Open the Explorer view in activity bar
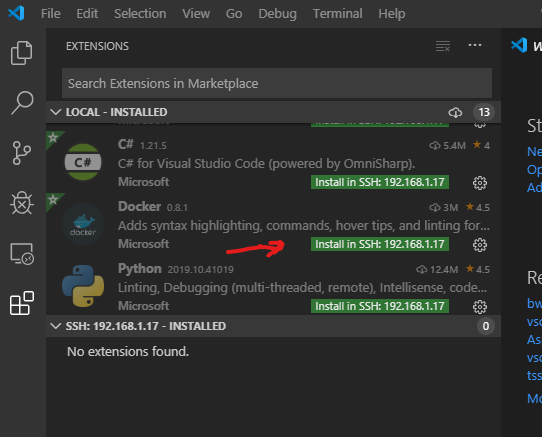542x437 pixels. point(21,53)
